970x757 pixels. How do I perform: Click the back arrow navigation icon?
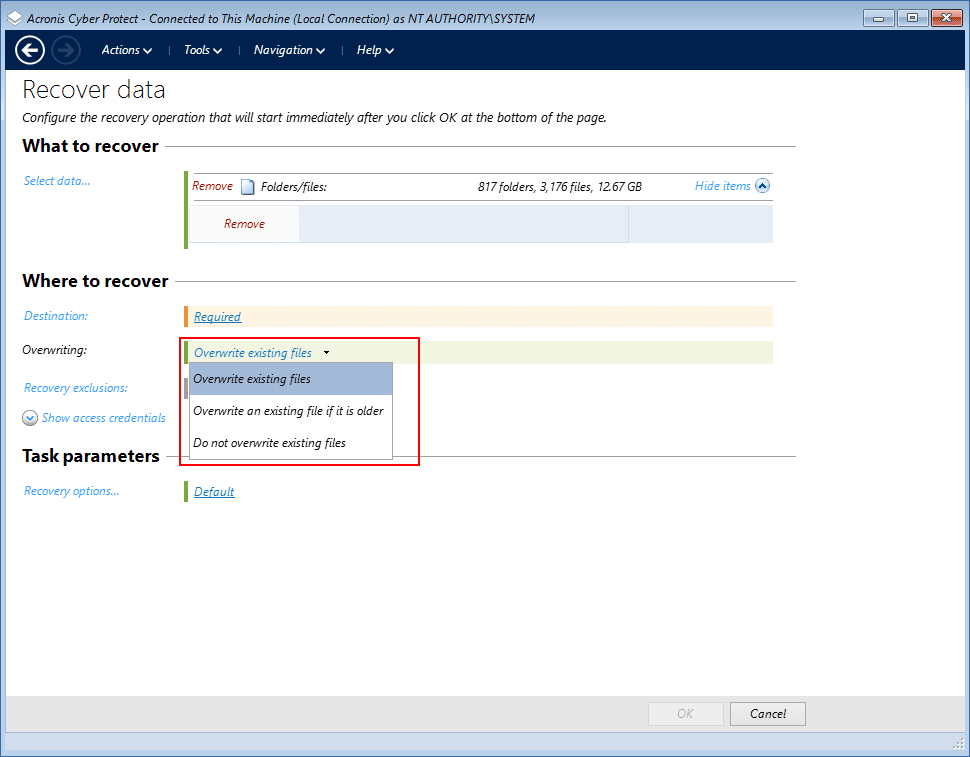(30, 50)
